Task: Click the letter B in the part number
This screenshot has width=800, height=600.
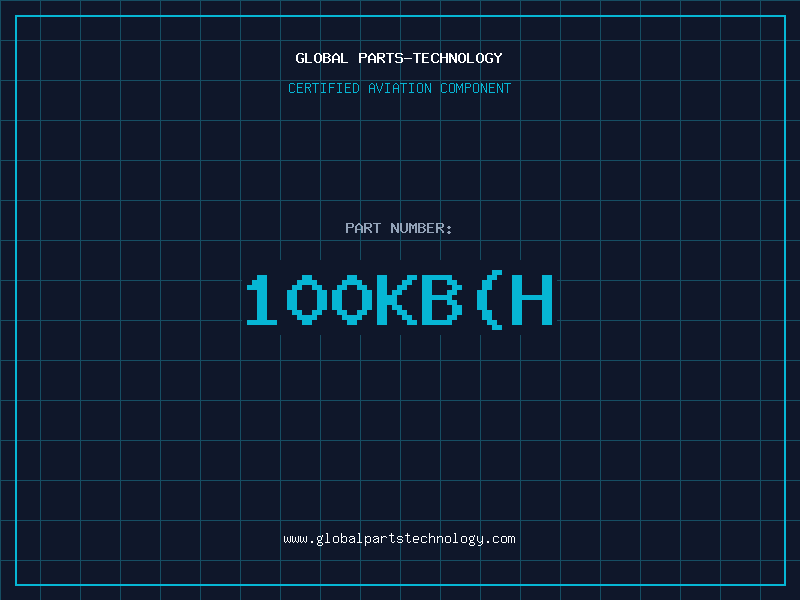Action: (x=439, y=300)
